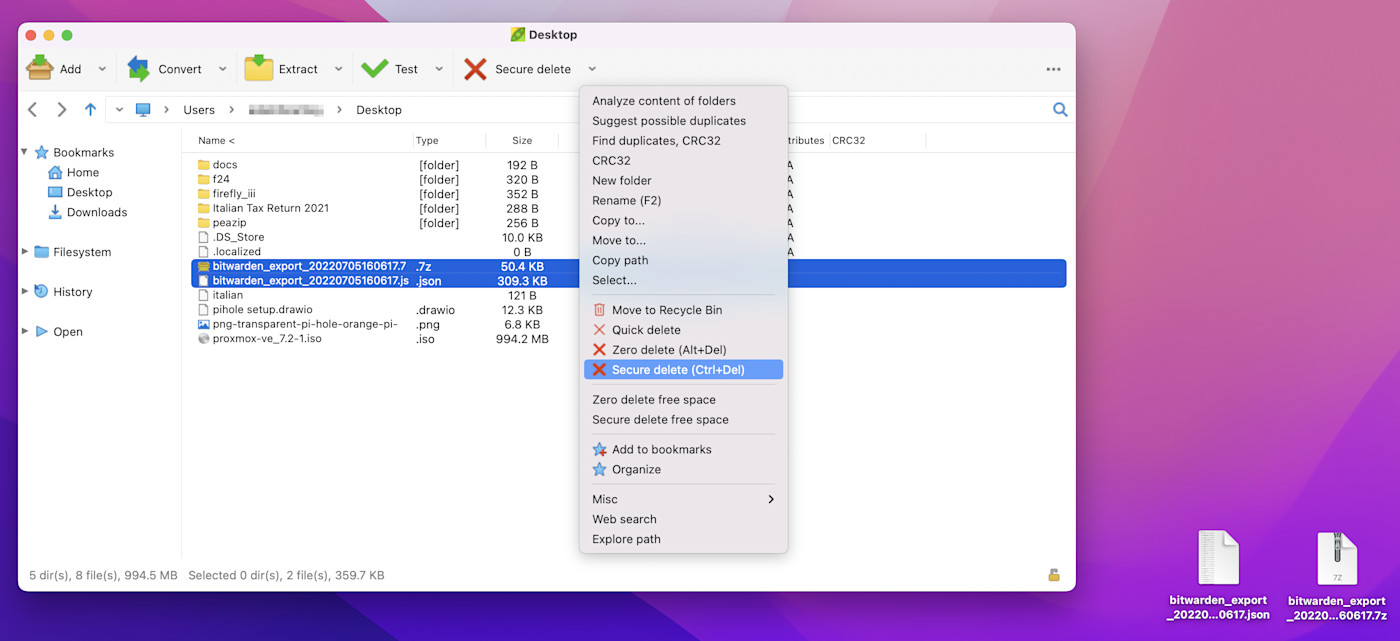Select Move to Recycle Bin menu entry

click(666, 310)
